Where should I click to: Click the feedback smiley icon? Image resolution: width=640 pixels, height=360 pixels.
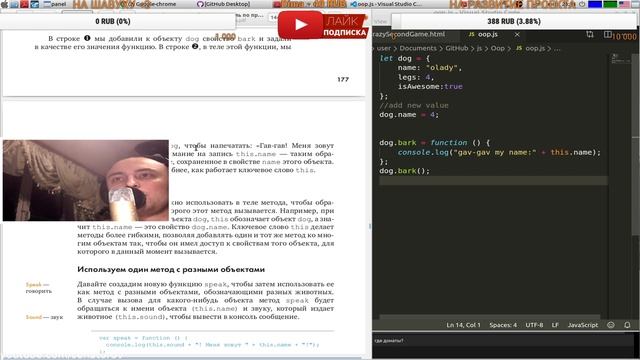point(611,325)
